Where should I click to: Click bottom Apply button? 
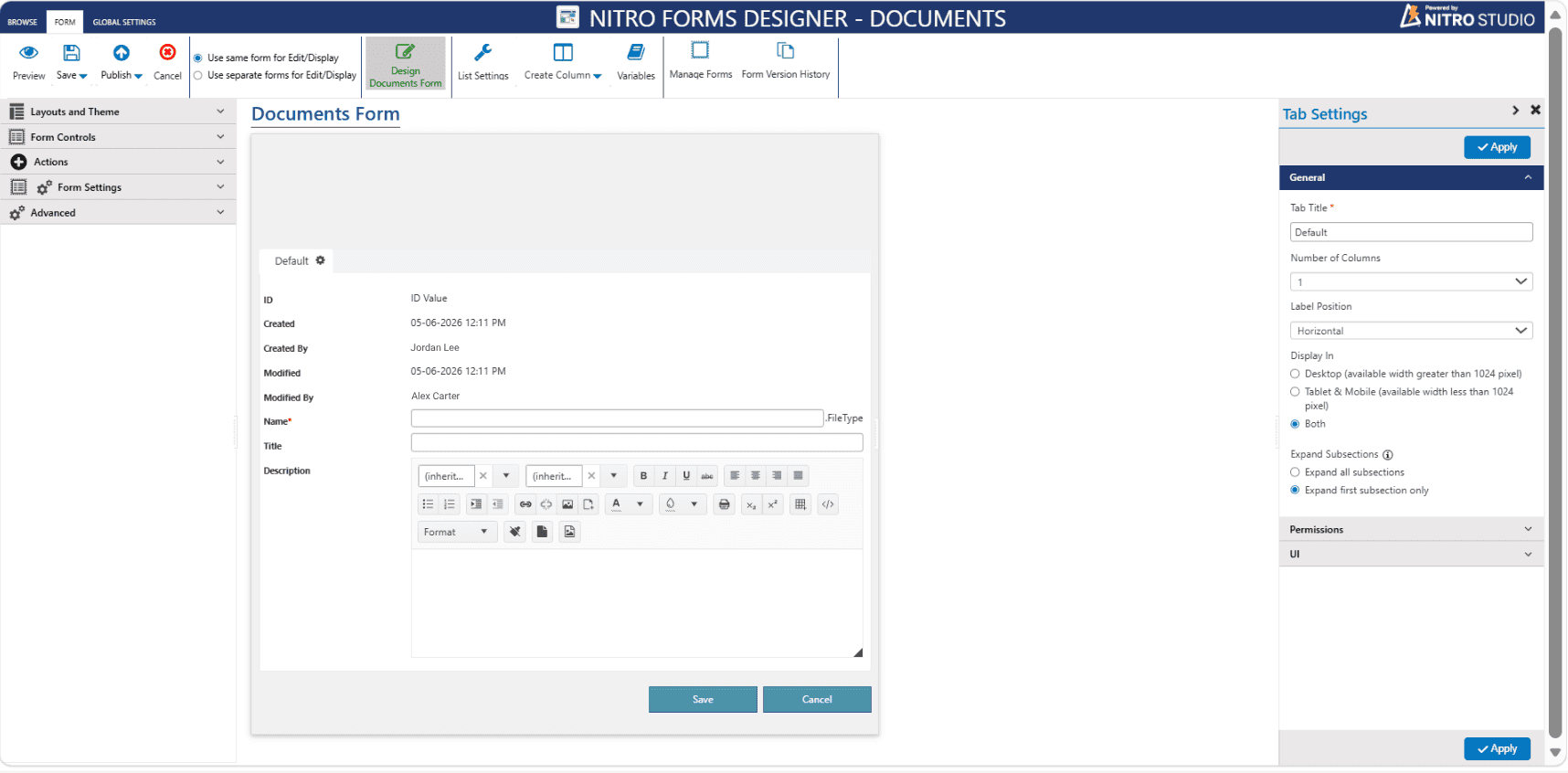coord(1497,748)
